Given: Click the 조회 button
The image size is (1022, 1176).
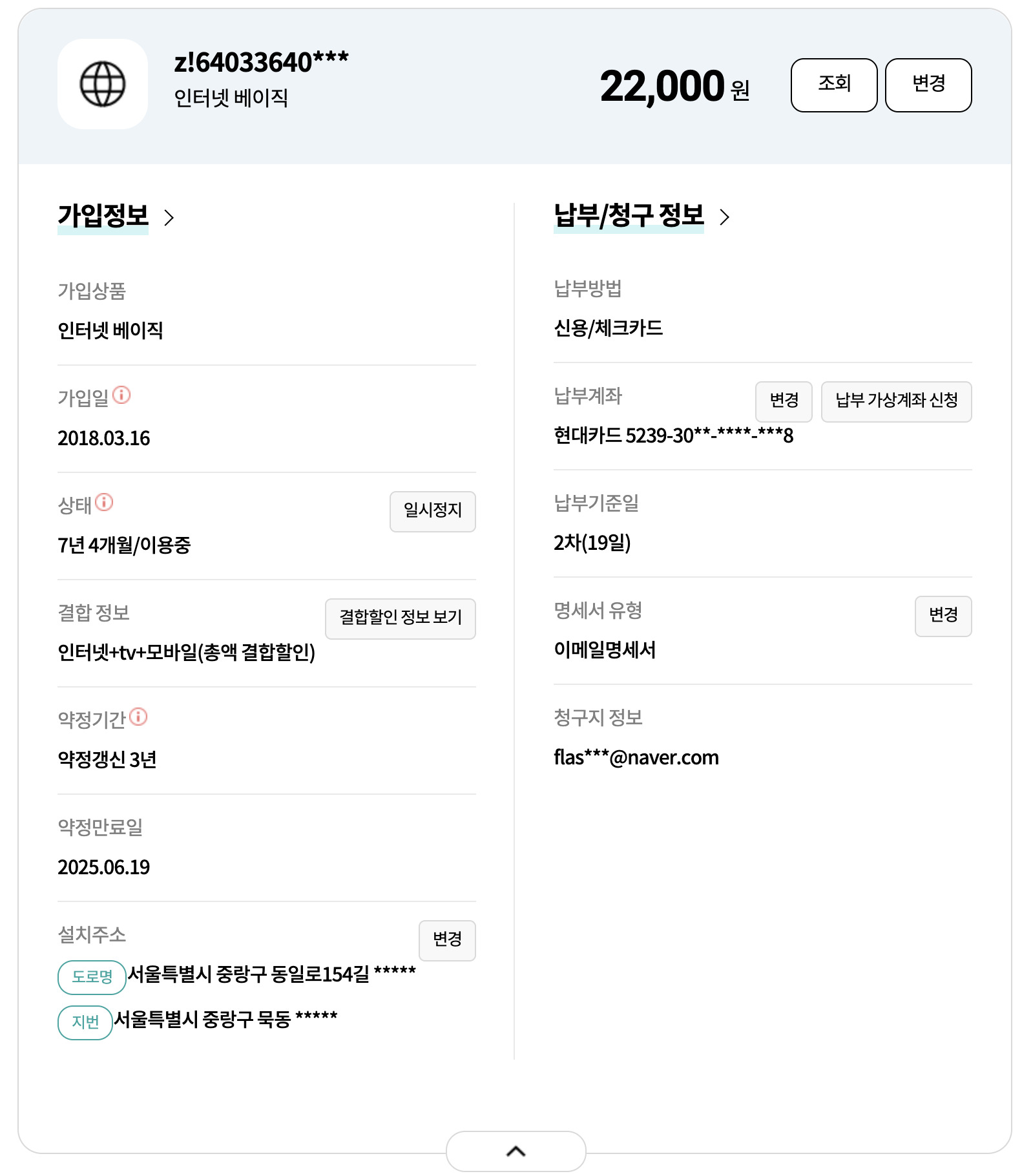Looking at the screenshot, I should click(834, 85).
